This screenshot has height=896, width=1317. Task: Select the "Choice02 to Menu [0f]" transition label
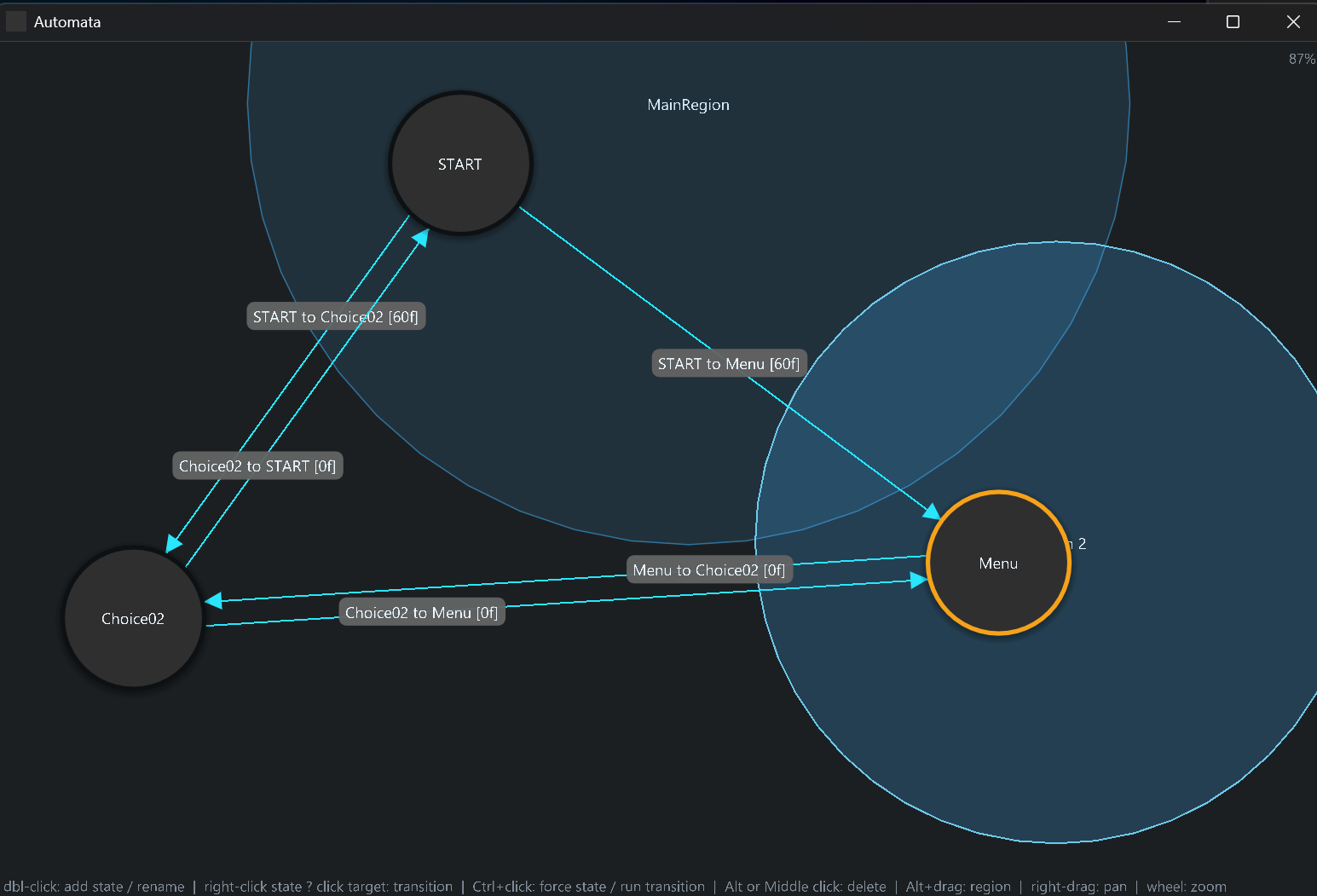coord(422,612)
